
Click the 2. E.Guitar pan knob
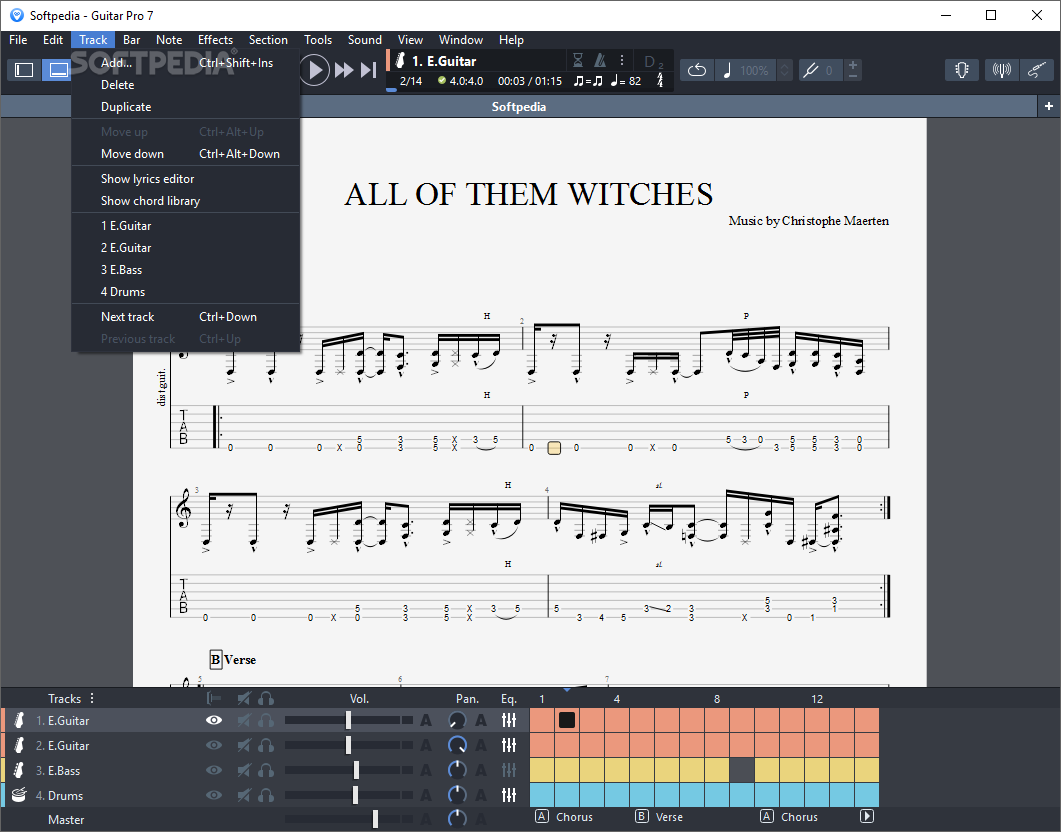pyautogui.click(x=457, y=745)
